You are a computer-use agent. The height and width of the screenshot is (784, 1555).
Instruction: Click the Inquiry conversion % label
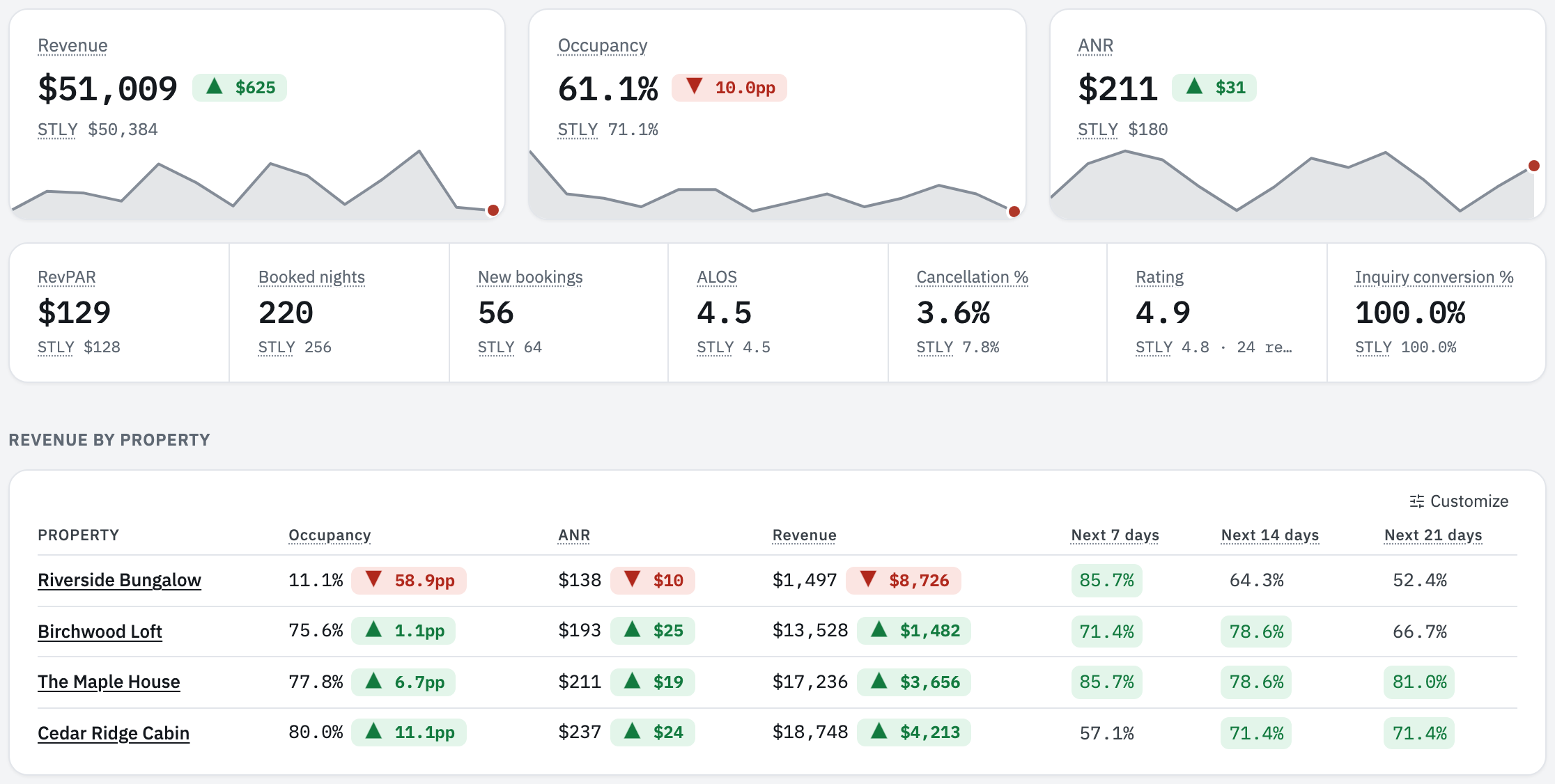[x=1434, y=277]
